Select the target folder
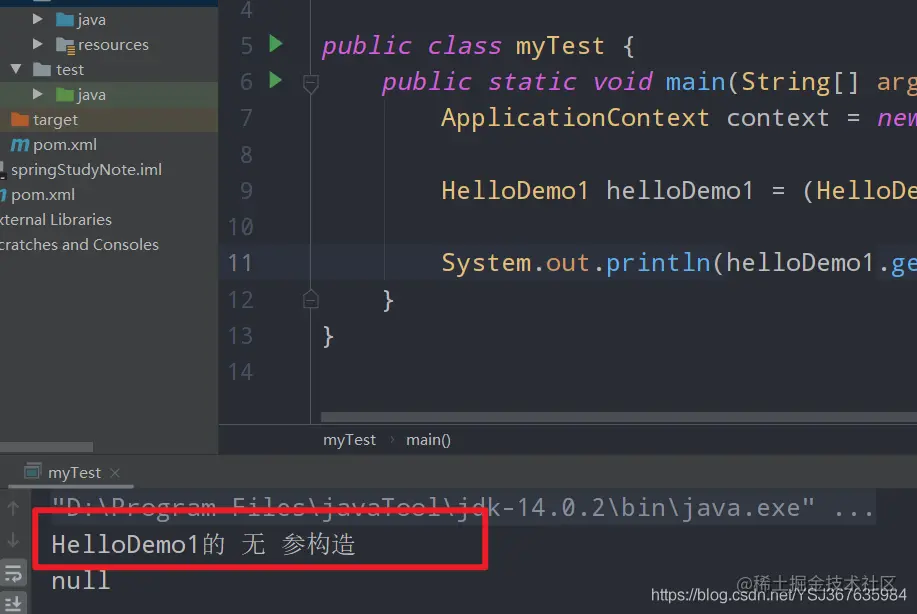The image size is (917, 614). pyautogui.click(x=55, y=120)
